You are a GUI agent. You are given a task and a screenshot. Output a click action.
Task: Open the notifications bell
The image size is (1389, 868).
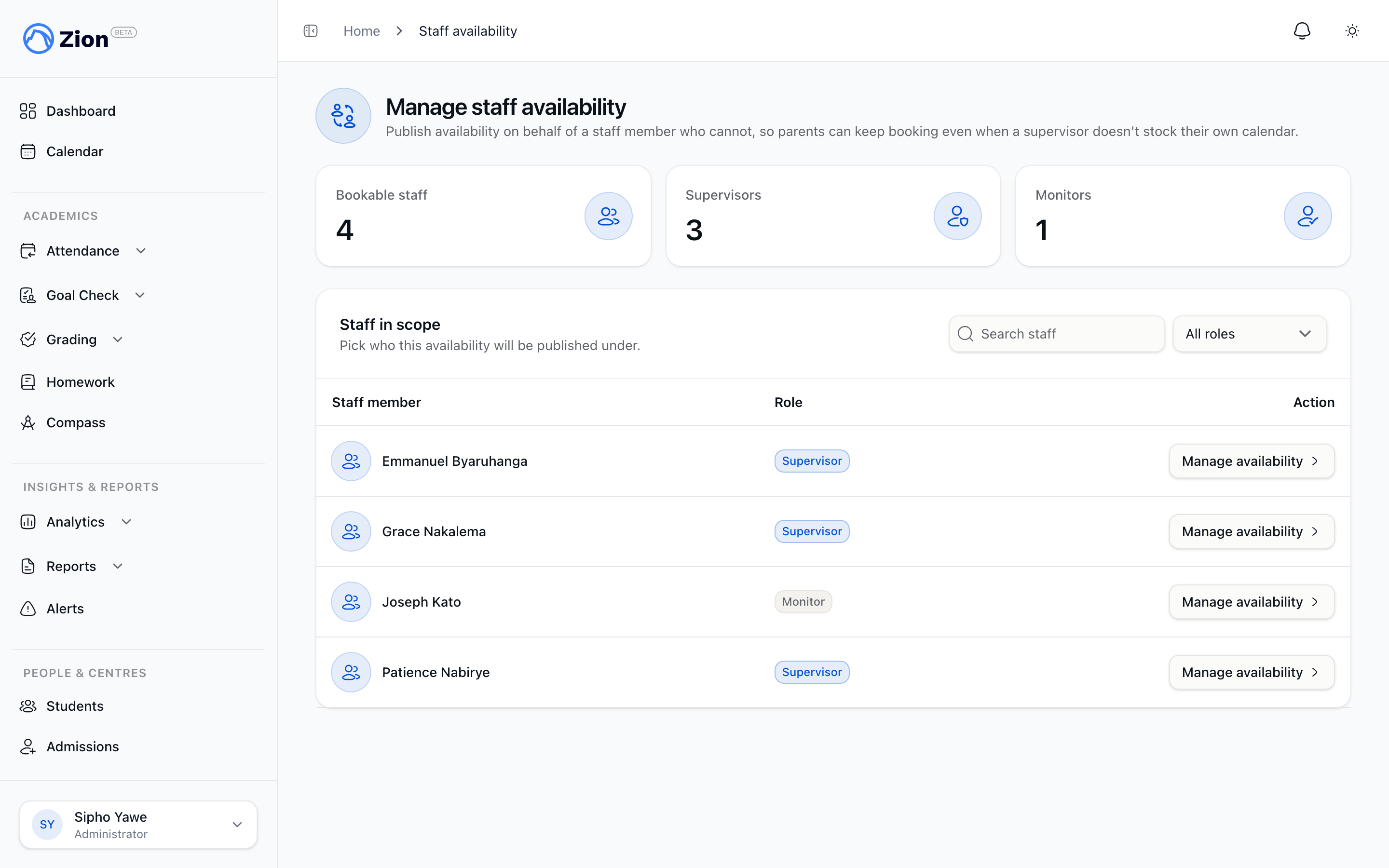[1302, 31]
